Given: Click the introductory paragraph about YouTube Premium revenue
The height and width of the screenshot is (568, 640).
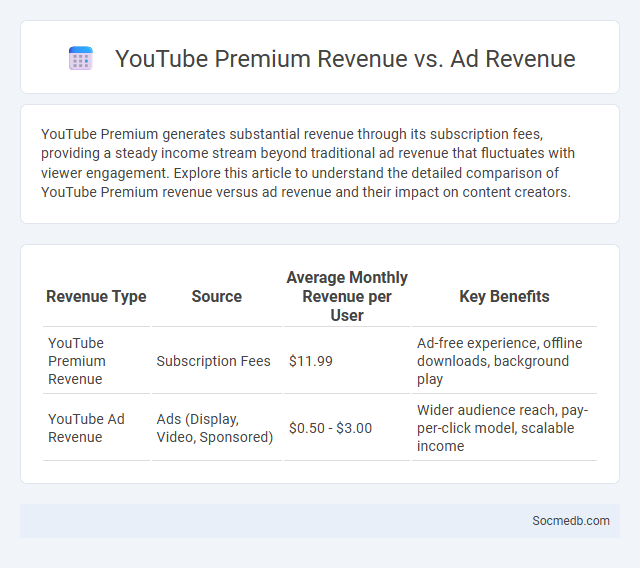Looking at the screenshot, I should point(308,163).
